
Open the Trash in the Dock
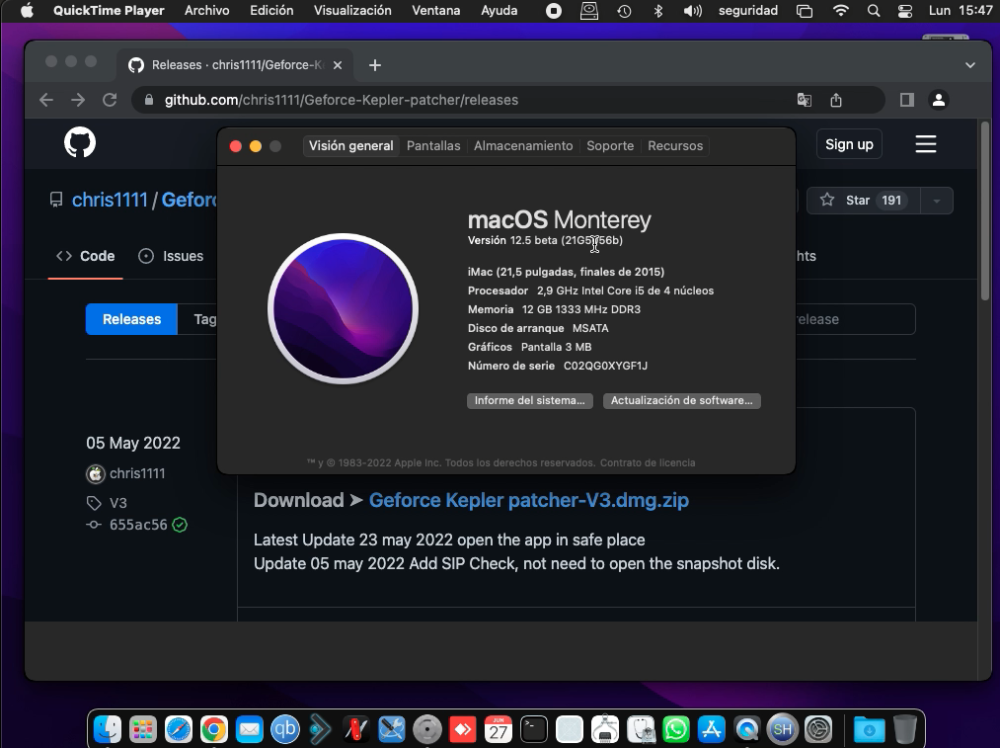click(x=905, y=729)
